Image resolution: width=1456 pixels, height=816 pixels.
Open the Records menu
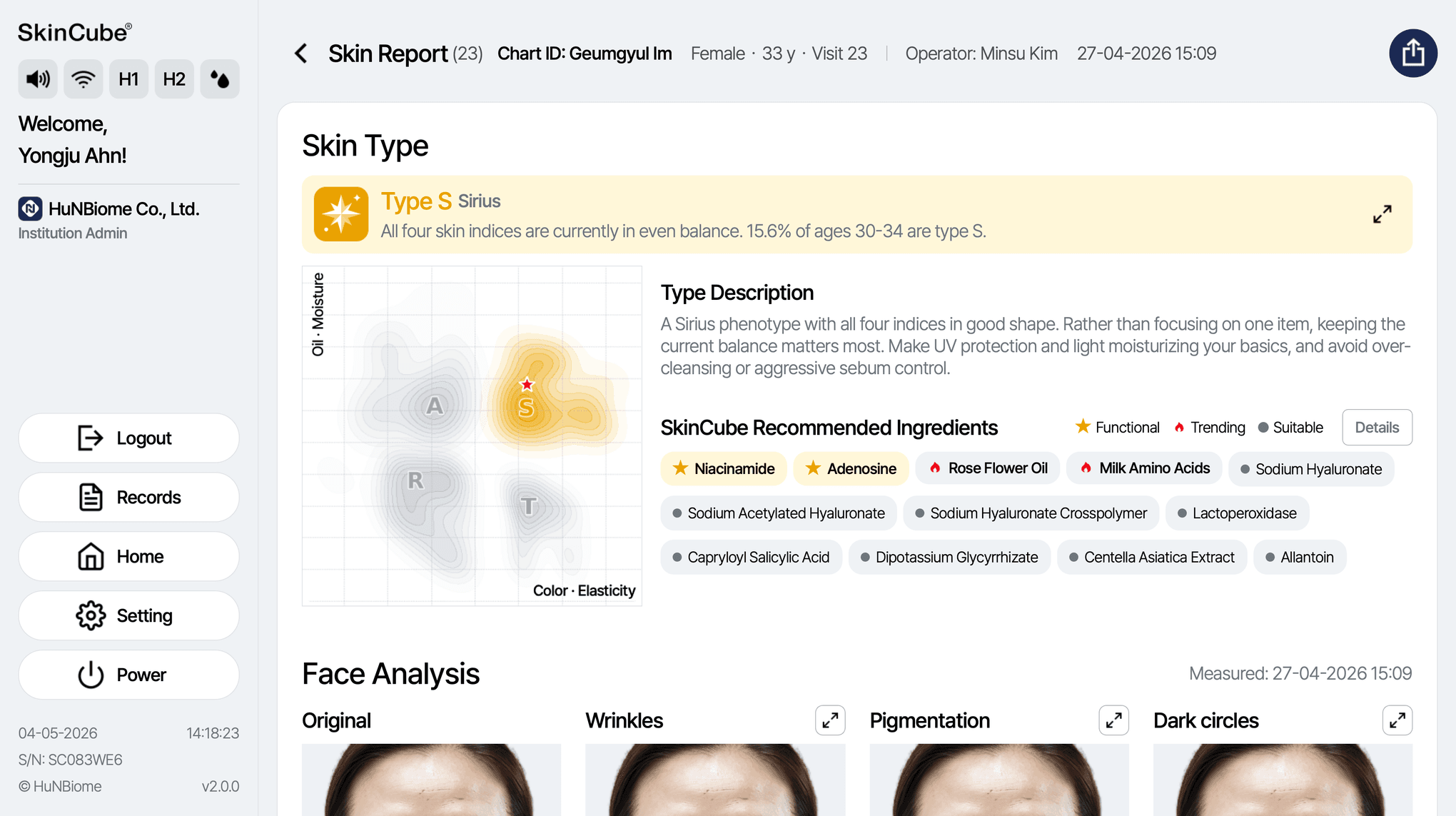(x=128, y=498)
